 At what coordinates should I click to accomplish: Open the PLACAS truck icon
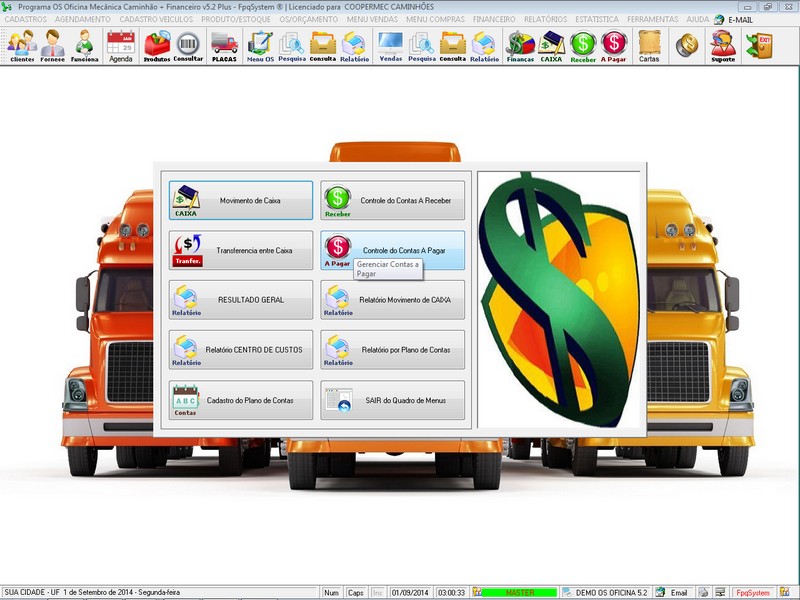click(224, 46)
